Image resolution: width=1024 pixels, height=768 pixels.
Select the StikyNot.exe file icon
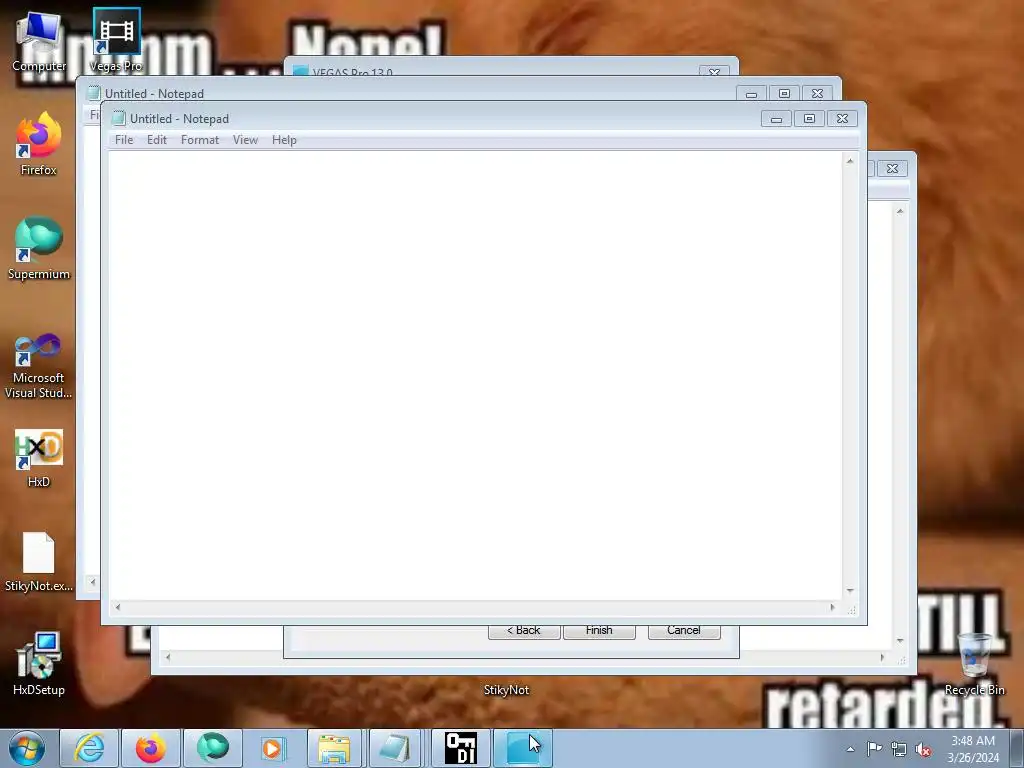click(39, 562)
